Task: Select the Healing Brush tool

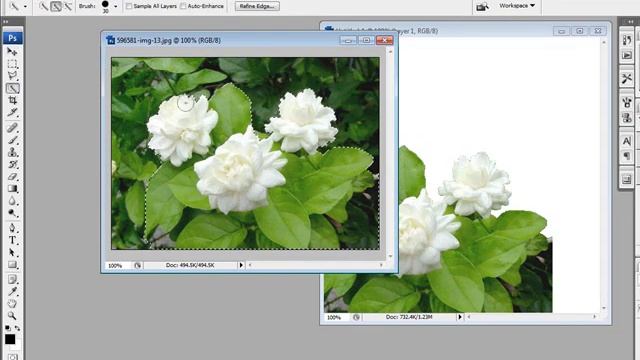Action: [12, 128]
